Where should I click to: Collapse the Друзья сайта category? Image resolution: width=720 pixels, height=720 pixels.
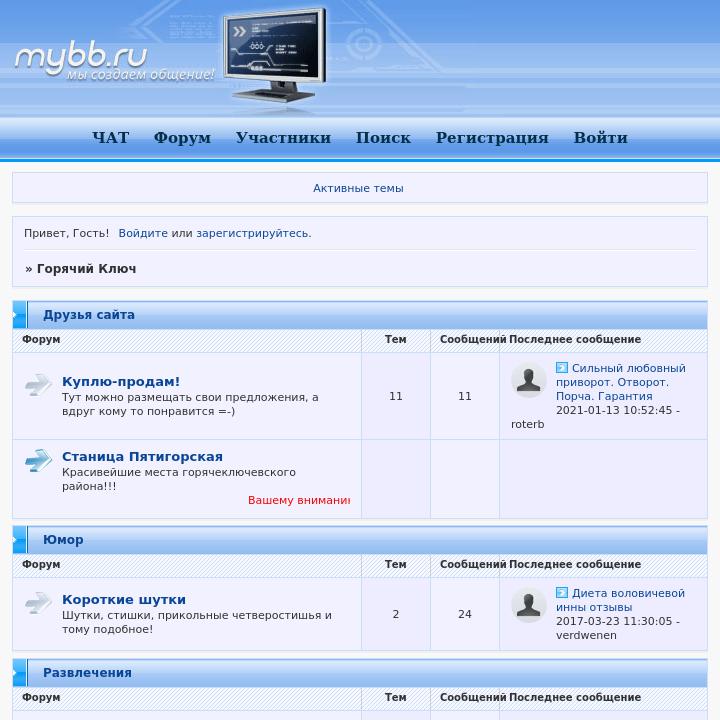pos(19,315)
